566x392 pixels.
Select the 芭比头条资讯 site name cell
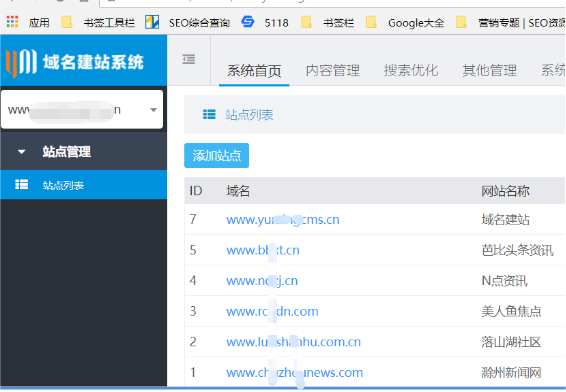pyautogui.click(x=517, y=250)
